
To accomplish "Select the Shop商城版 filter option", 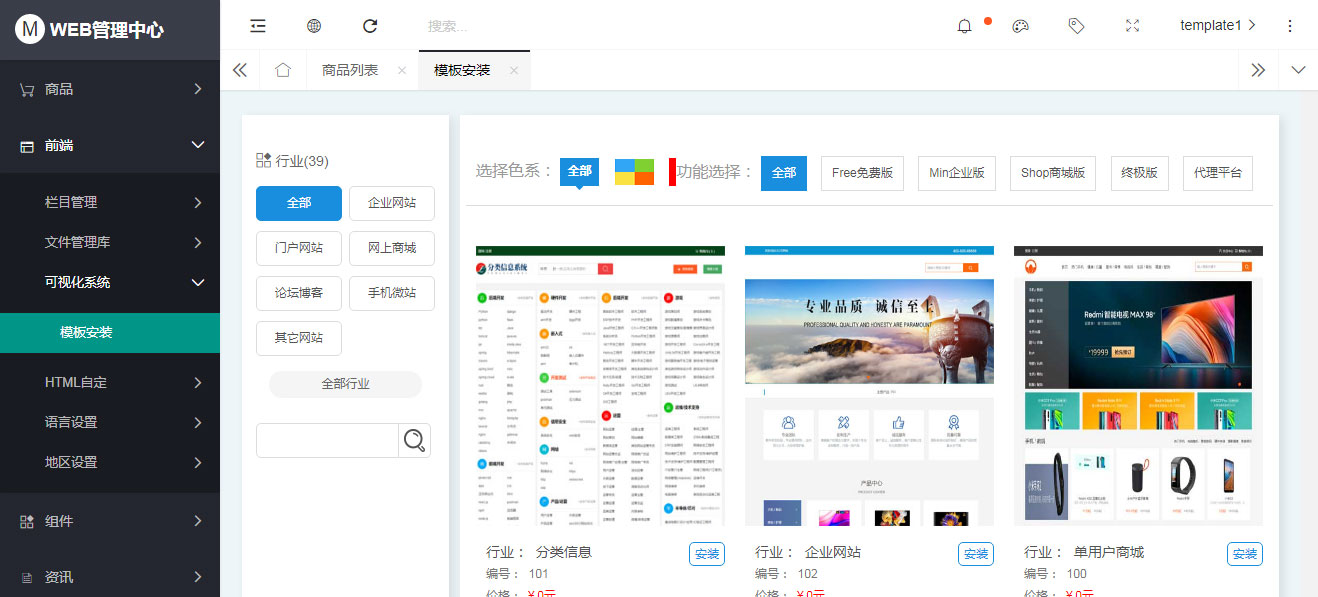I will 1052,172.
